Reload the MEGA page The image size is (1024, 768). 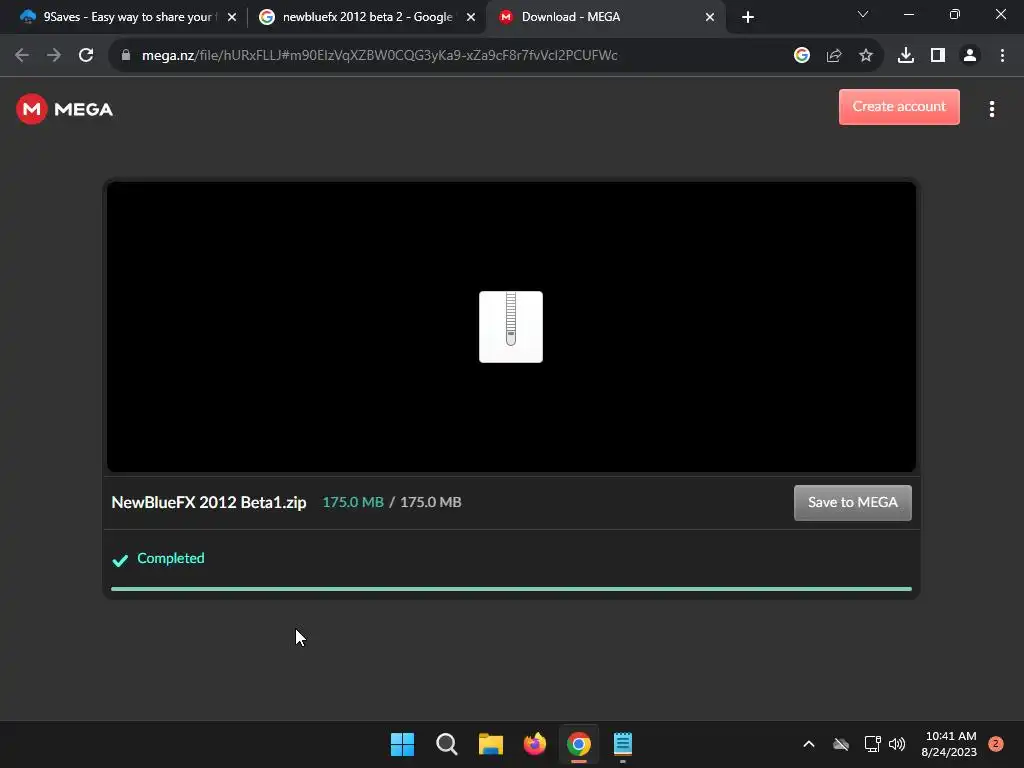[86, 56]
